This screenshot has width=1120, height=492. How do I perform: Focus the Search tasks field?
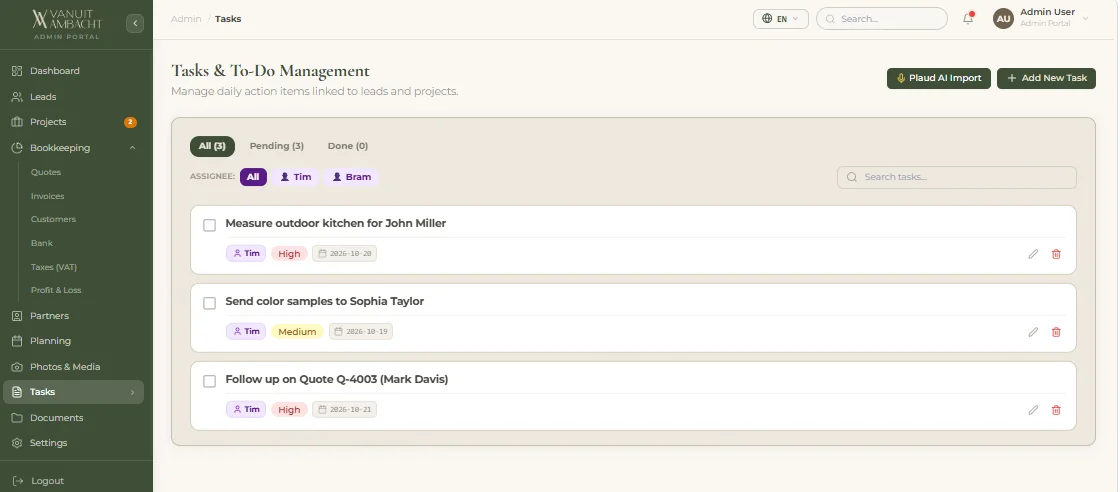(956, 177)
